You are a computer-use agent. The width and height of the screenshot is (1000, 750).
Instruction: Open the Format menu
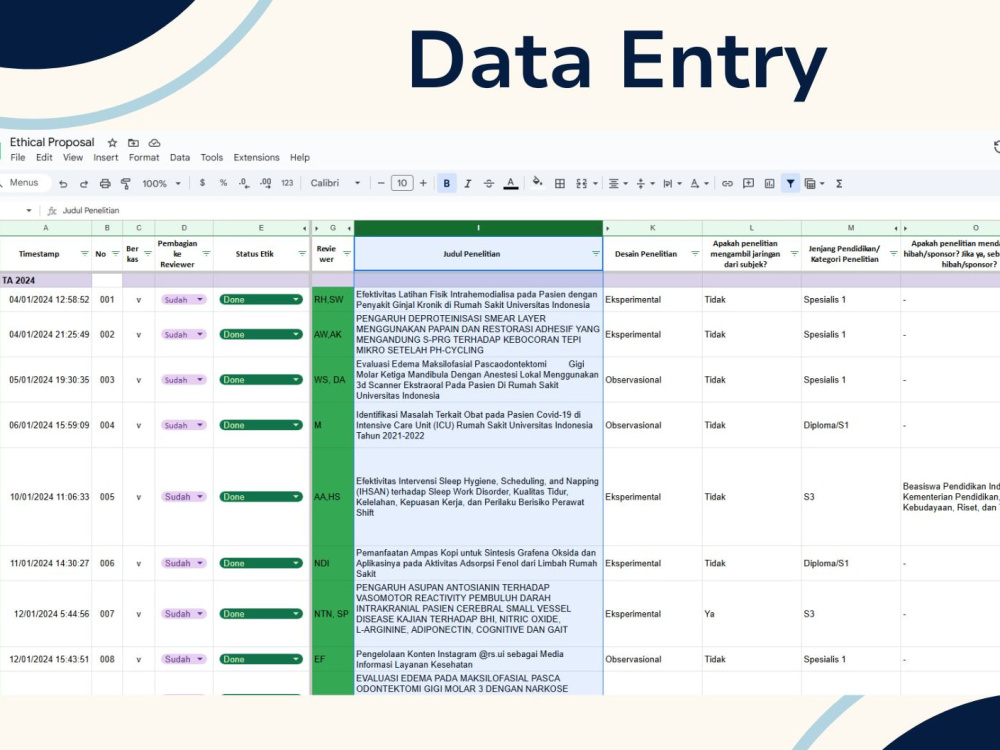pos(144,158)
